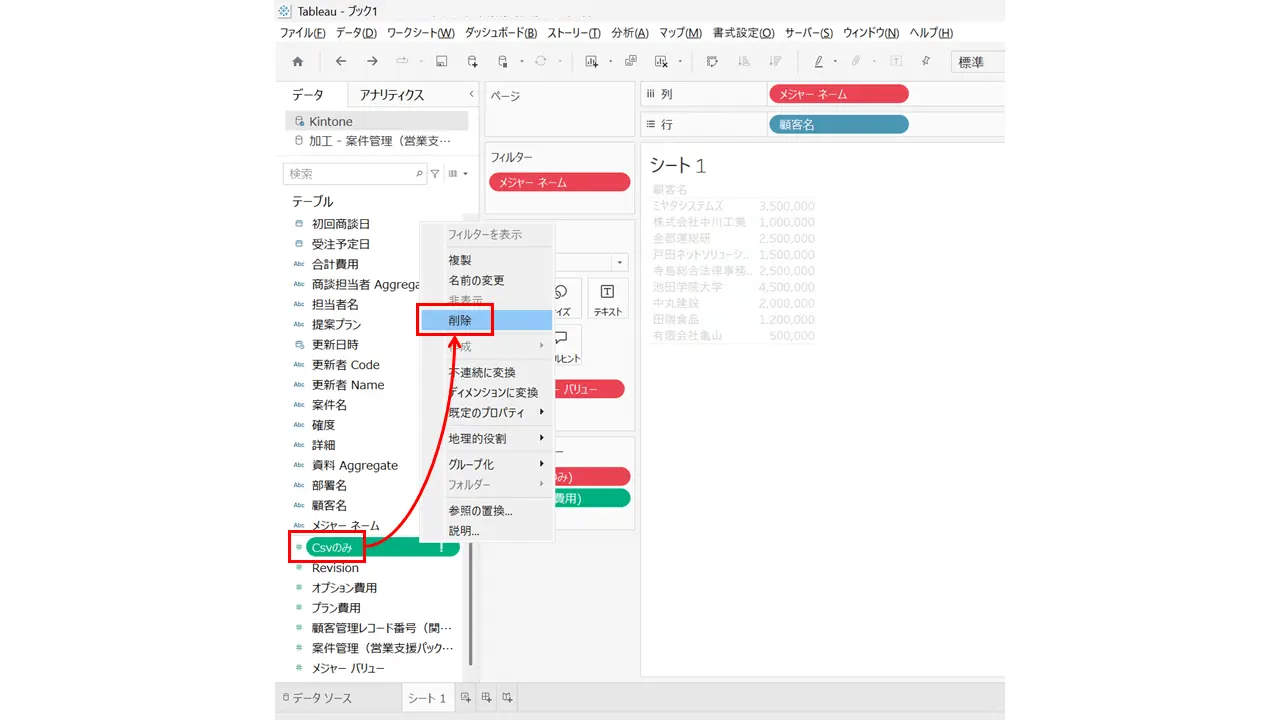
Task: Click the Tableau home start page icon
Action: 297,61
